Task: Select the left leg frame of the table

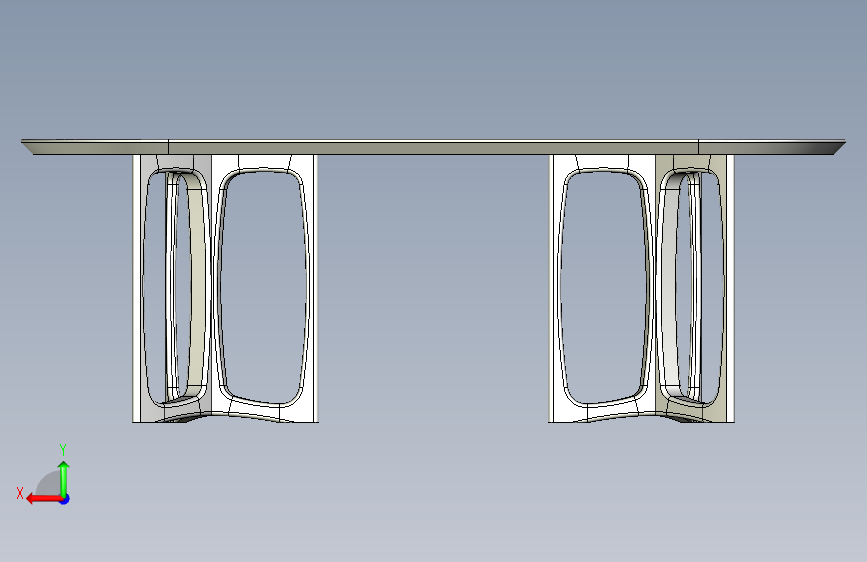Action: pyautogui.click(x=226, y=289)
